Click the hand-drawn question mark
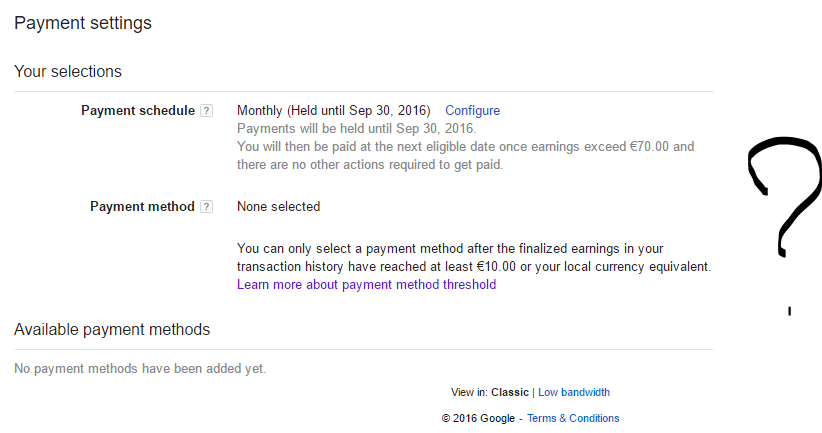This screenshot has height=433, width=822. click(x=786, y=202)
